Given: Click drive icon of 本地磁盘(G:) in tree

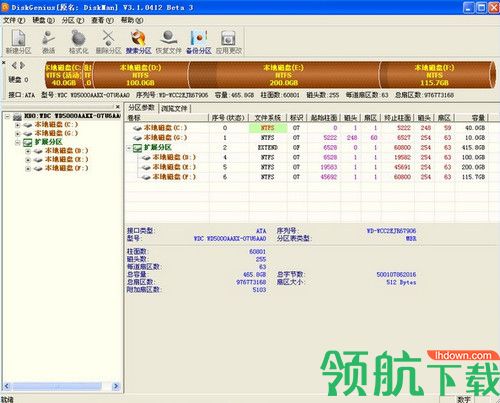Looking at the screenshot, I should point(28,133).
